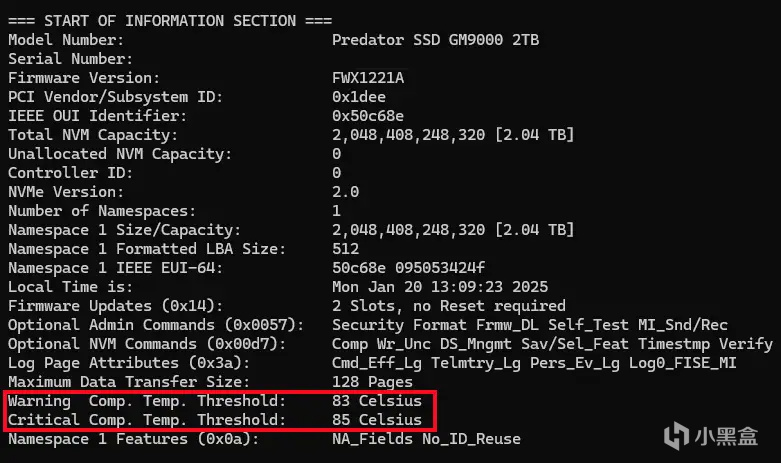Click the Unallocated NVM Capacity label
The height and width of the screenshot is (463, 781).
120,154
